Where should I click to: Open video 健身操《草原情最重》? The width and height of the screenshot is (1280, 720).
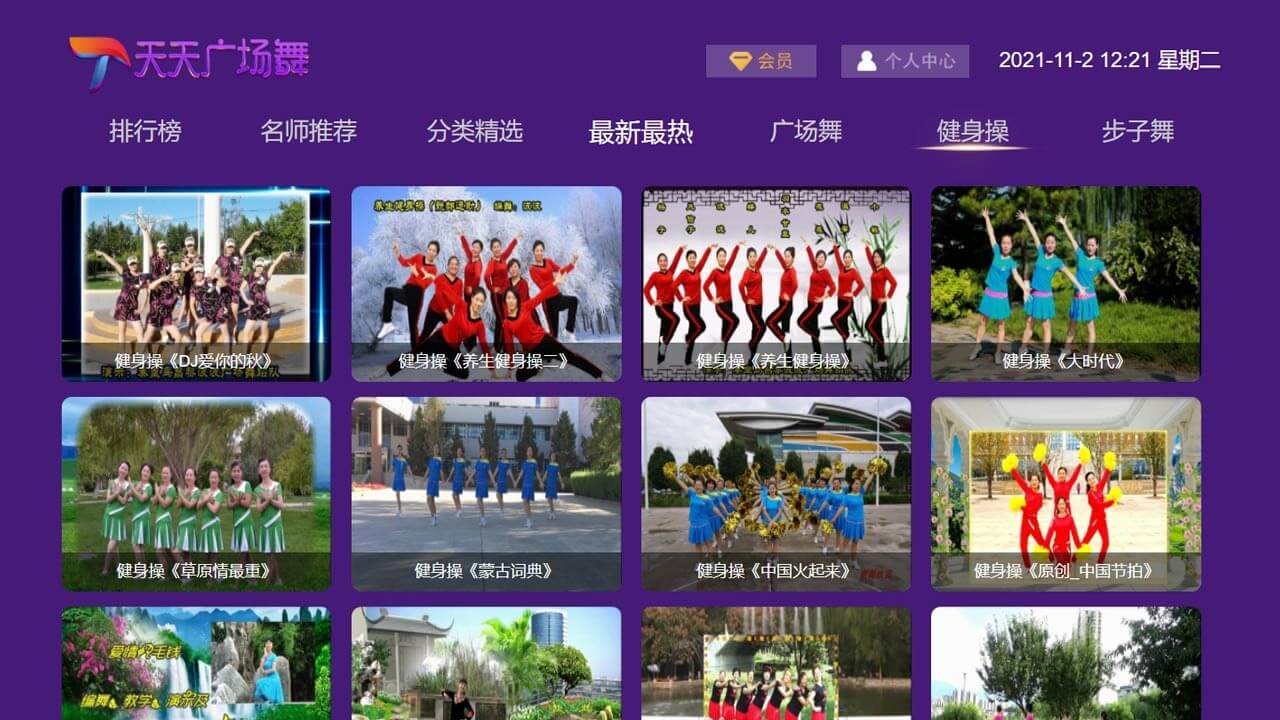coord(196,494)
